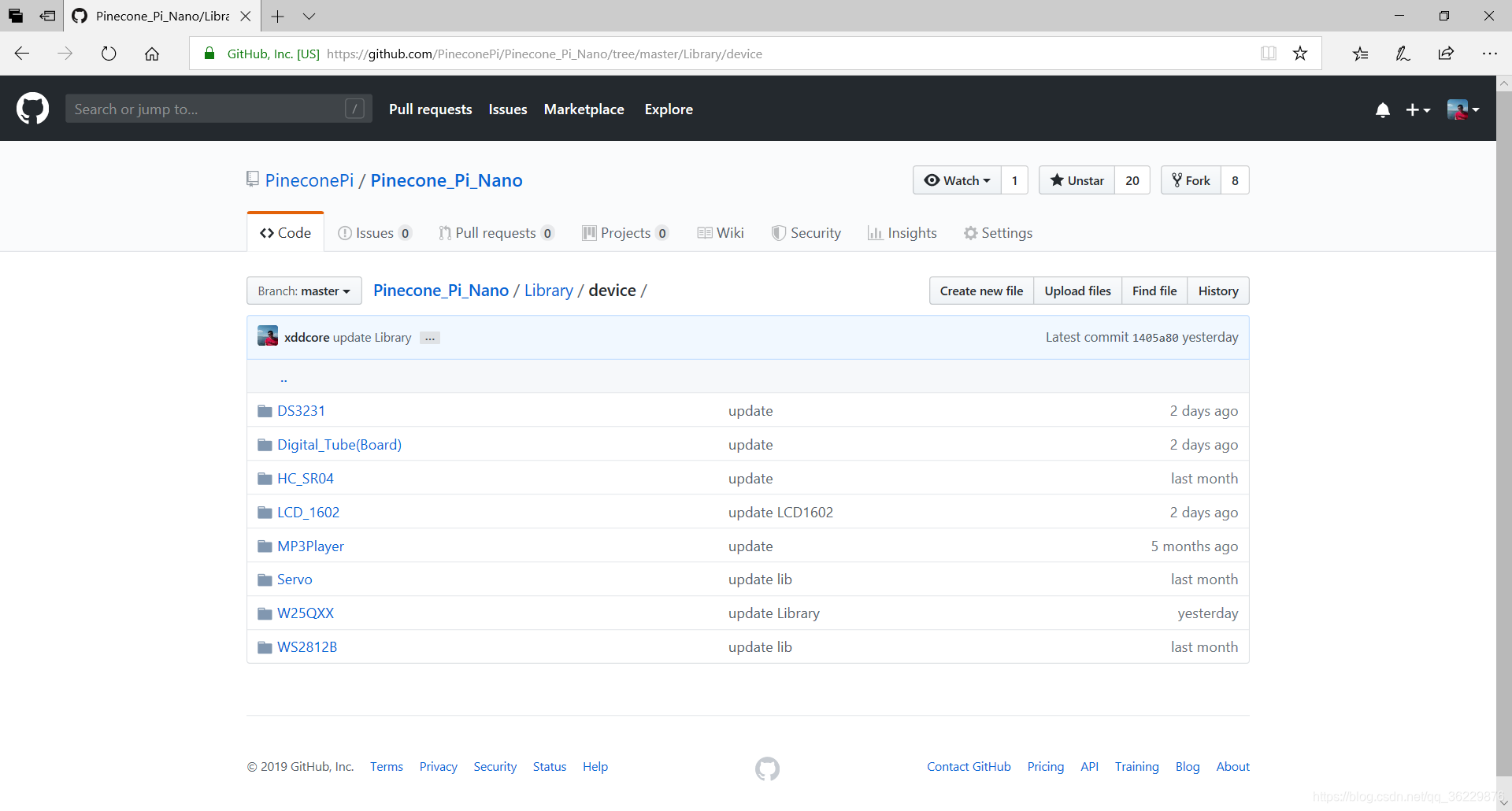Image resolution: width=1512 pixels, height=811 pixels.
Task: View the 8 forks count
Action: (1235, 180)
